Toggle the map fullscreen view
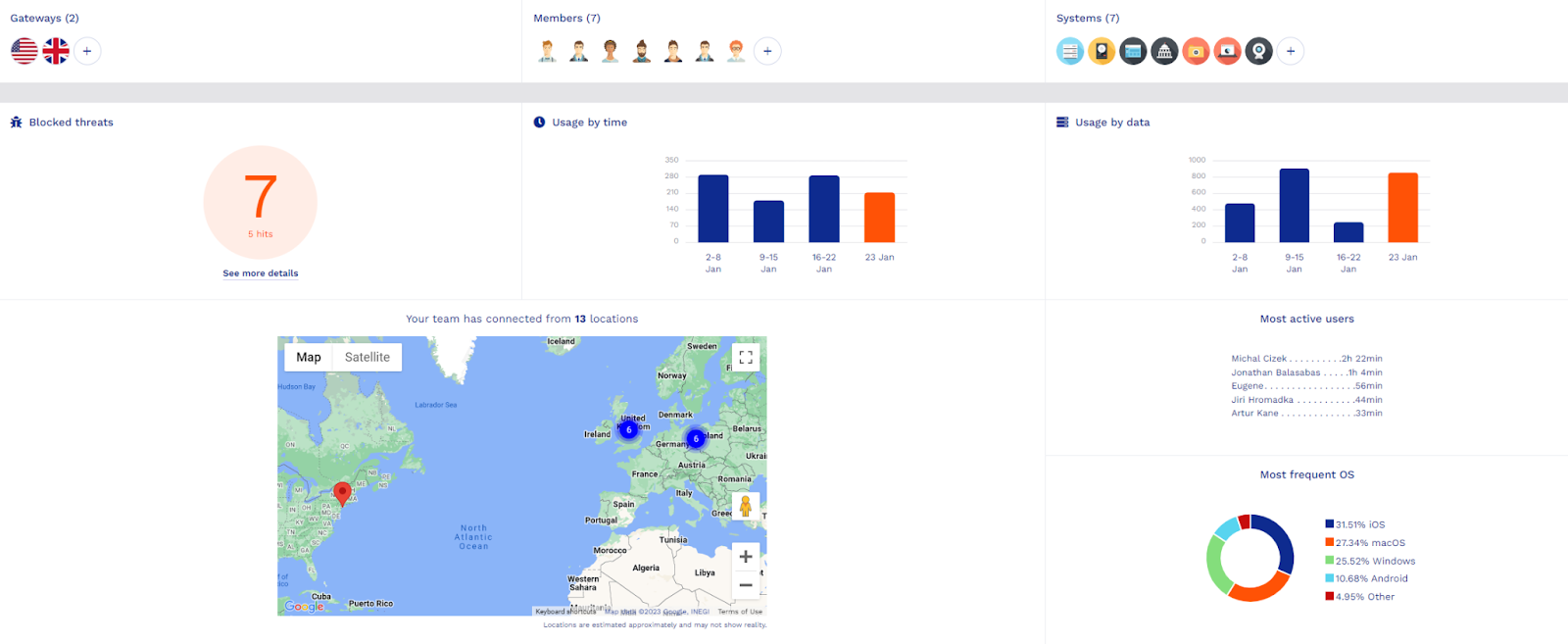This screenshot has width=1568, height=644. click(746, 358)
